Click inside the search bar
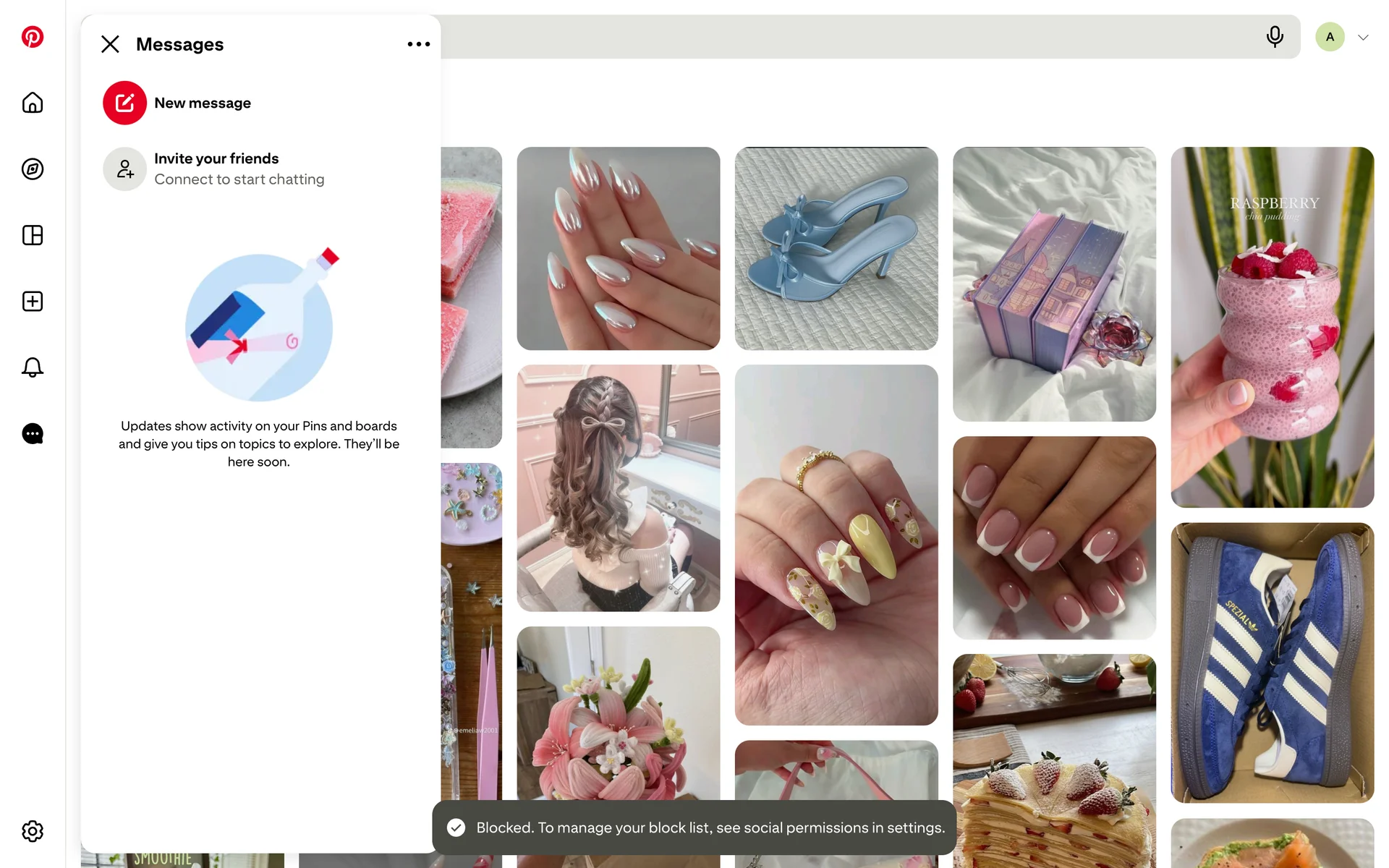The image size is (1389, 868). coord(832,37)
